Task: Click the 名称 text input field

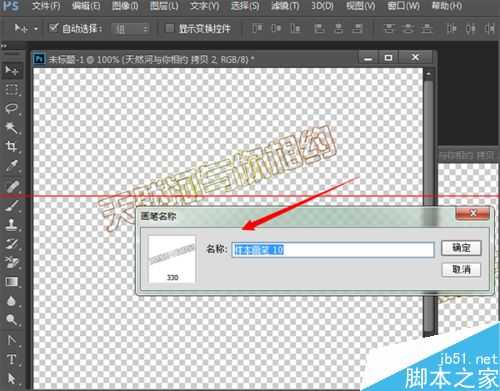Action: point(333,250)
